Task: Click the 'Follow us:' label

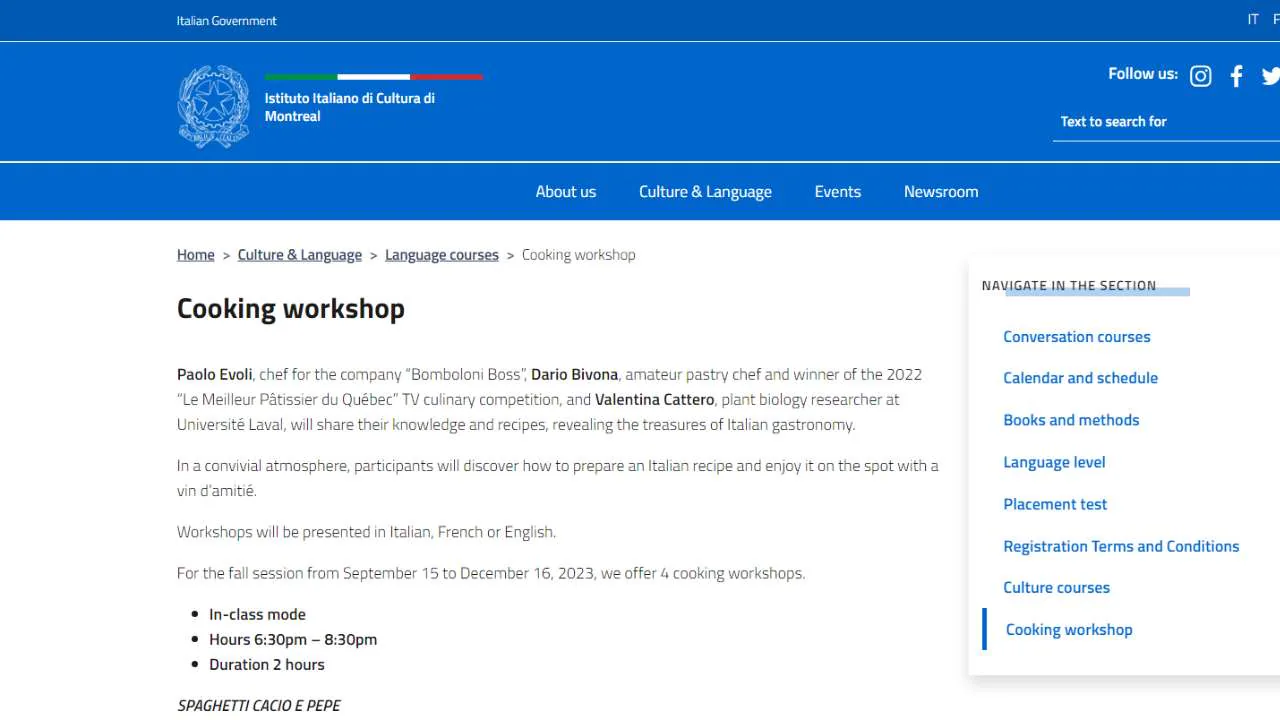Action: pyautogui.click(x=1143, y=74)
